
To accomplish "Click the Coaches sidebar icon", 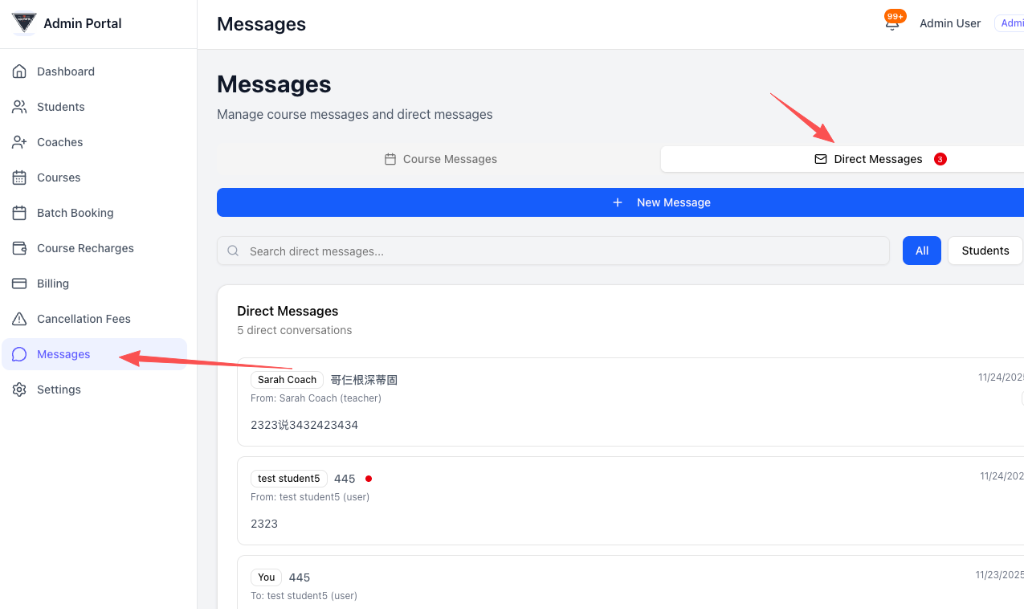I will [x=21, y=141].
